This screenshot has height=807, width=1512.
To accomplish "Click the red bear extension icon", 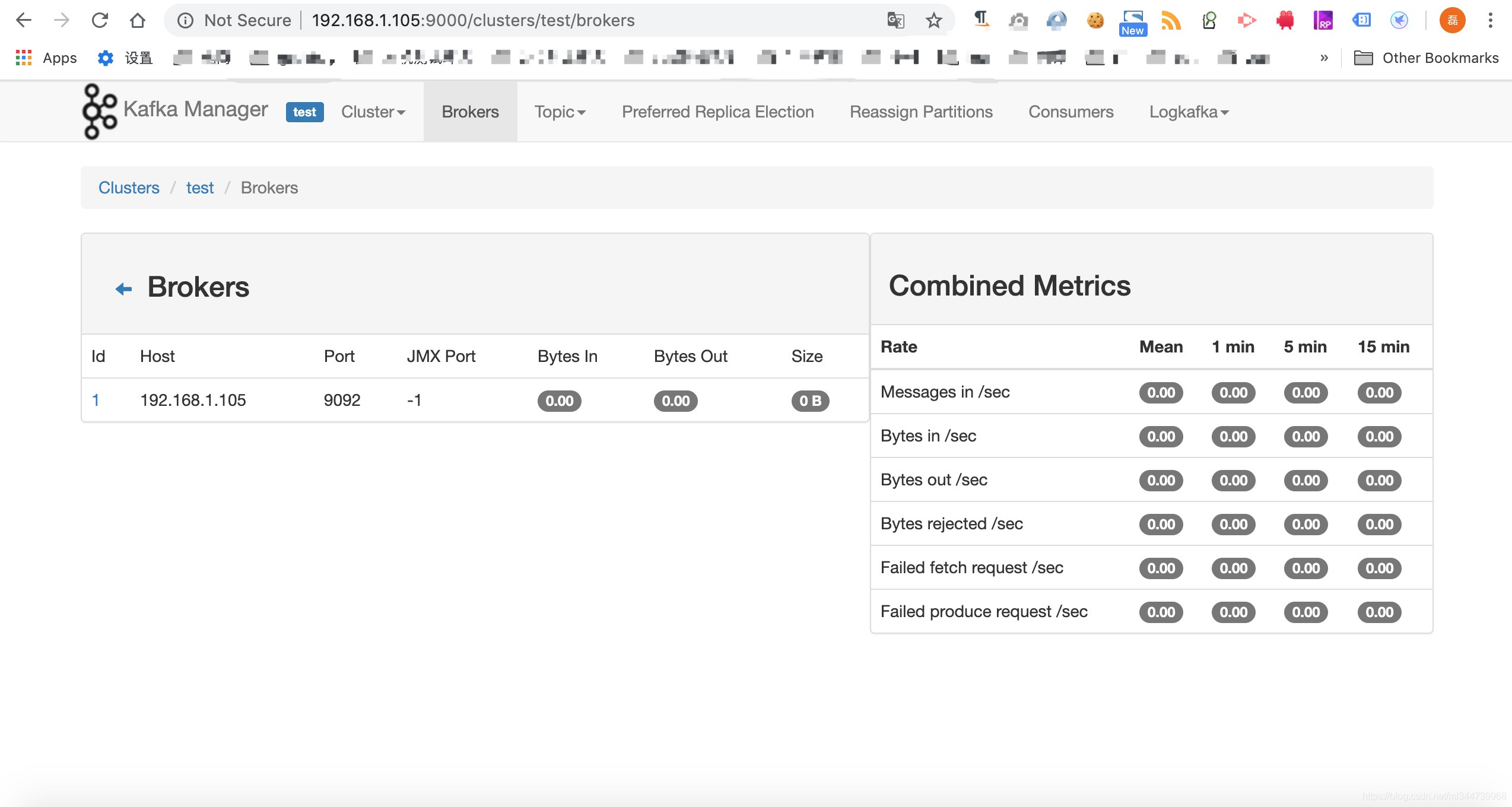I will [1285, 20].
